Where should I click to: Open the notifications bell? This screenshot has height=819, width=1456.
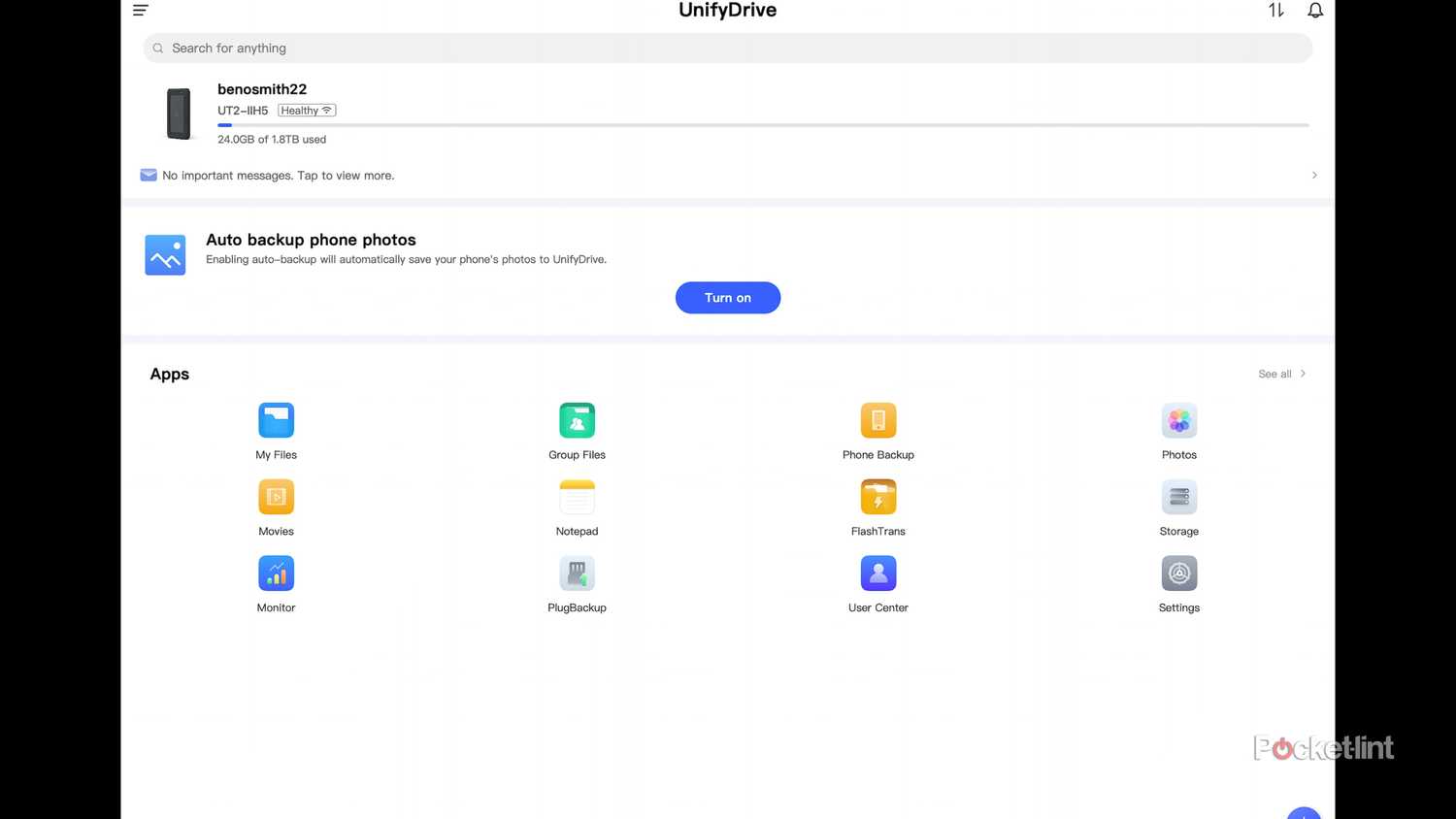(x=1315, y=11)
